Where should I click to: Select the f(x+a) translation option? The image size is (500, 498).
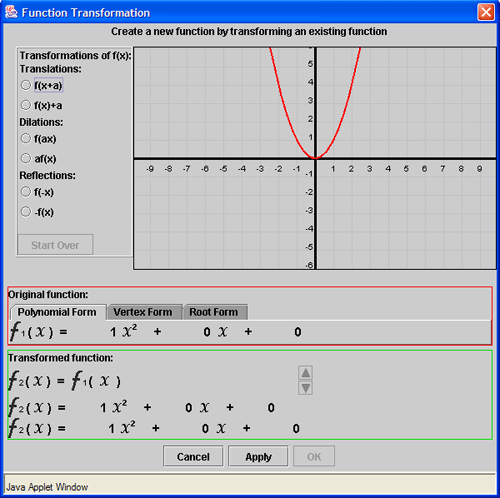coord(26,85)
